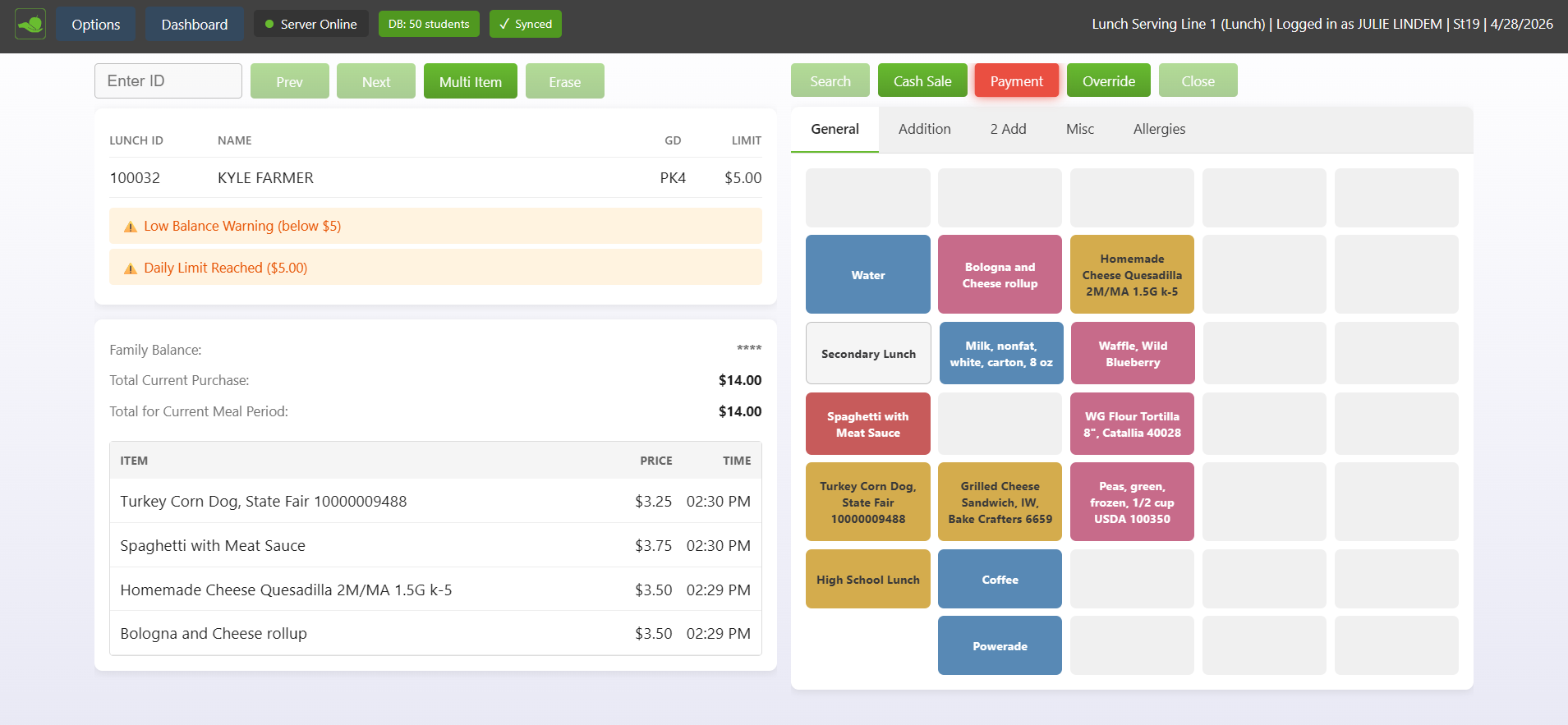Click the Low Balance Warning triangle icon

click(x=130, y=227)
